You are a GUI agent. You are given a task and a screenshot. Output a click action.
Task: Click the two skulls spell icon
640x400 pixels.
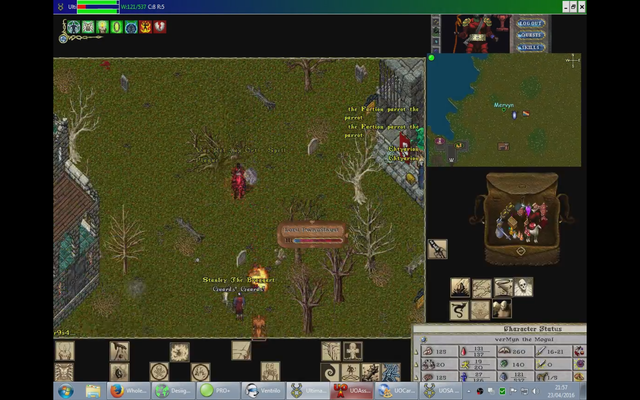[x=501, y=309]
